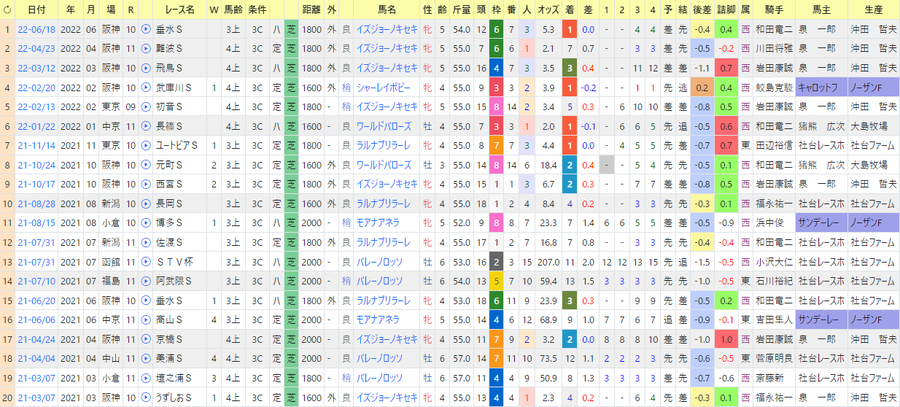Click the play icon next to 高山S
The width and height of the screenshot is (900, 407).
click(145, 320)
